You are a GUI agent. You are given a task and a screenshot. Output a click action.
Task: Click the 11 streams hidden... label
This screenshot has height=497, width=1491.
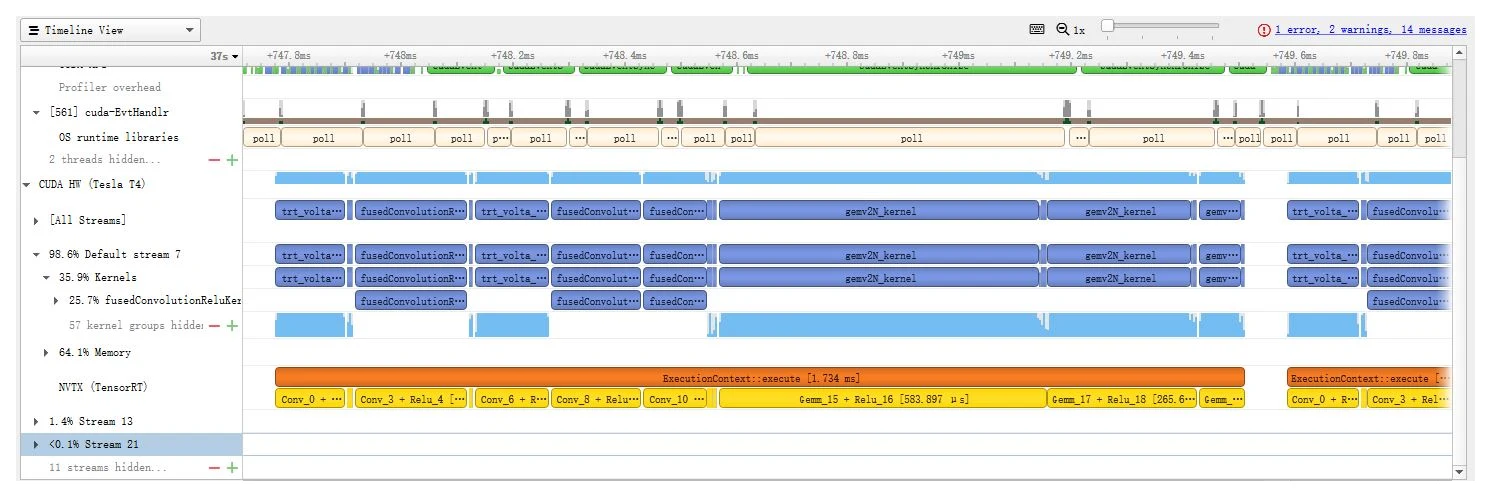pyautogui.click(x=108, y=468)
